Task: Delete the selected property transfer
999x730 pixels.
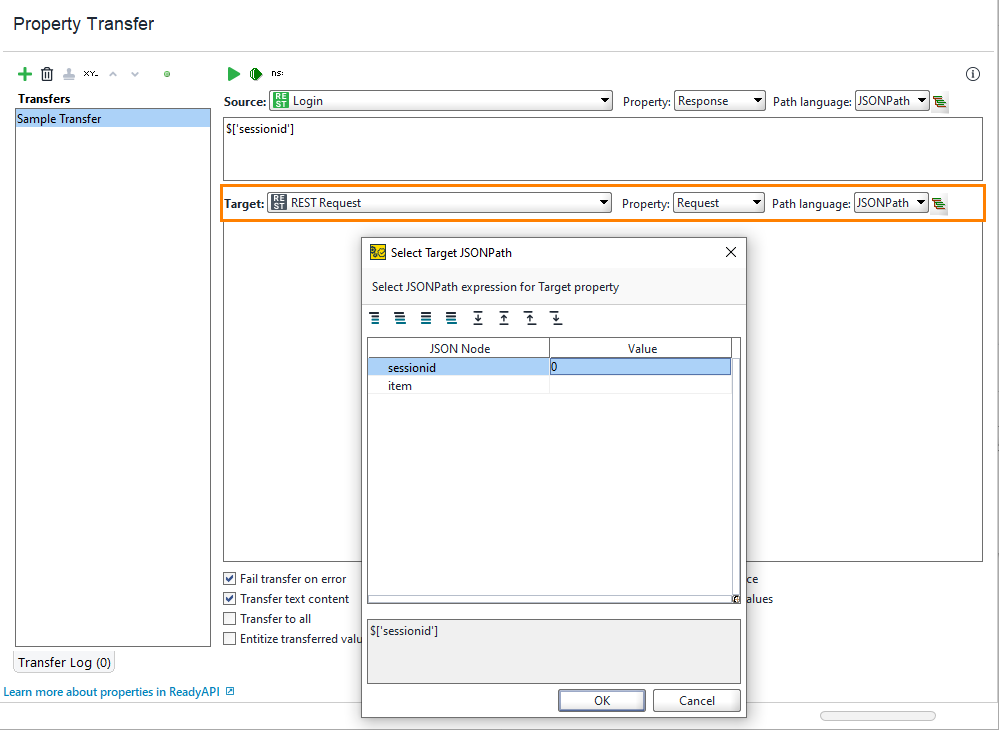Action: tap(46, 73)
